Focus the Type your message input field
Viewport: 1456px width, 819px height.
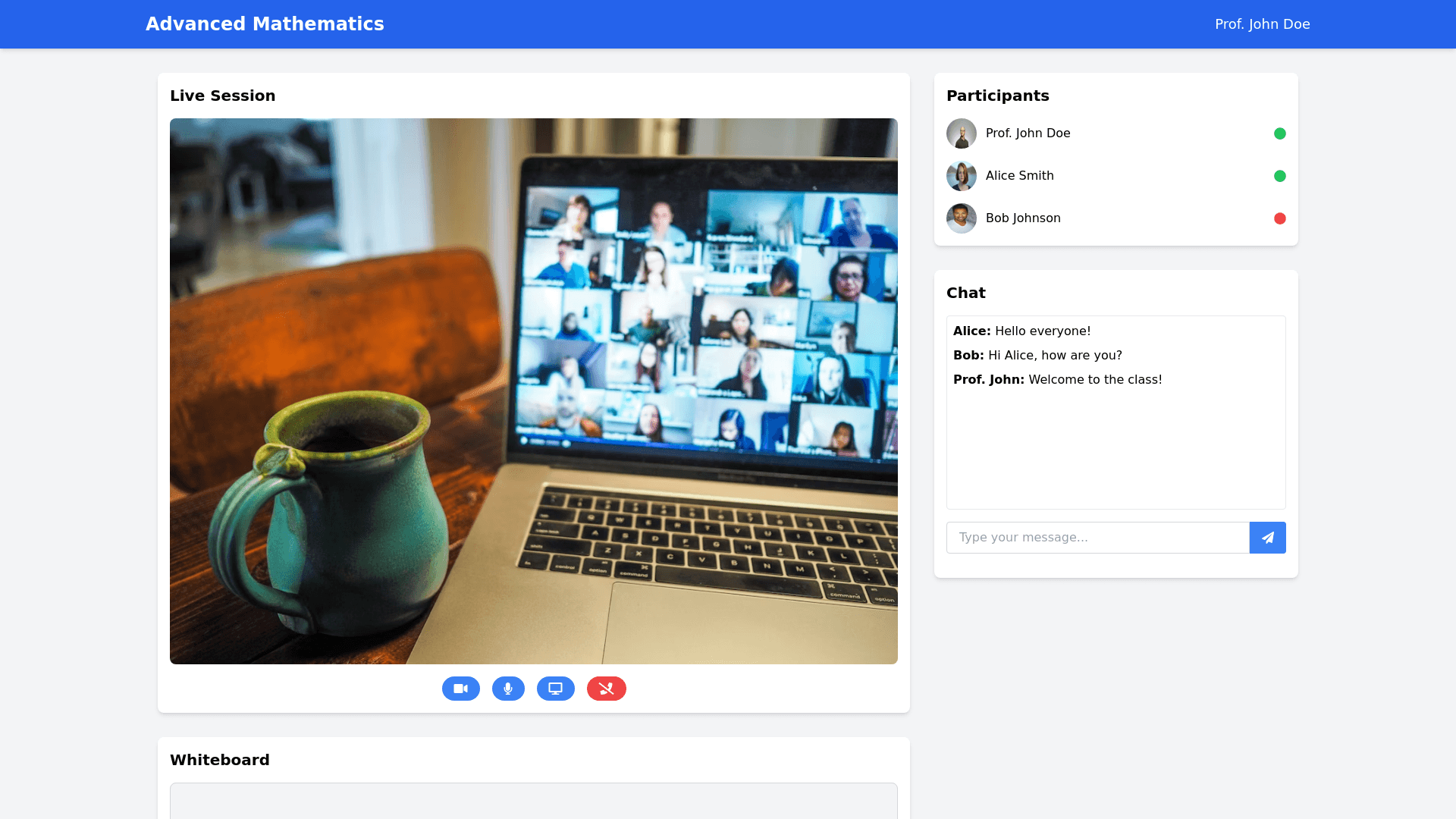(x=1097, y=538)
